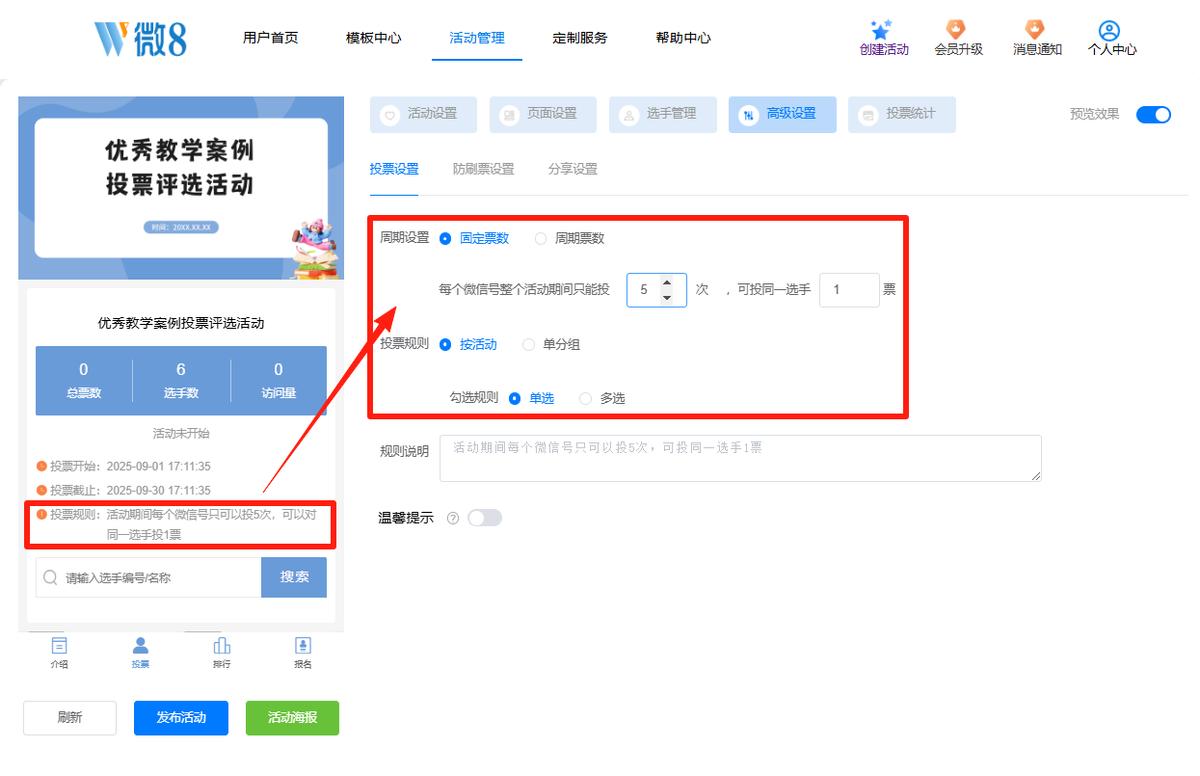Toggle the 预览效果 switch off
The width and height of the screenshot is (1200, 776).
point(1153,114)
